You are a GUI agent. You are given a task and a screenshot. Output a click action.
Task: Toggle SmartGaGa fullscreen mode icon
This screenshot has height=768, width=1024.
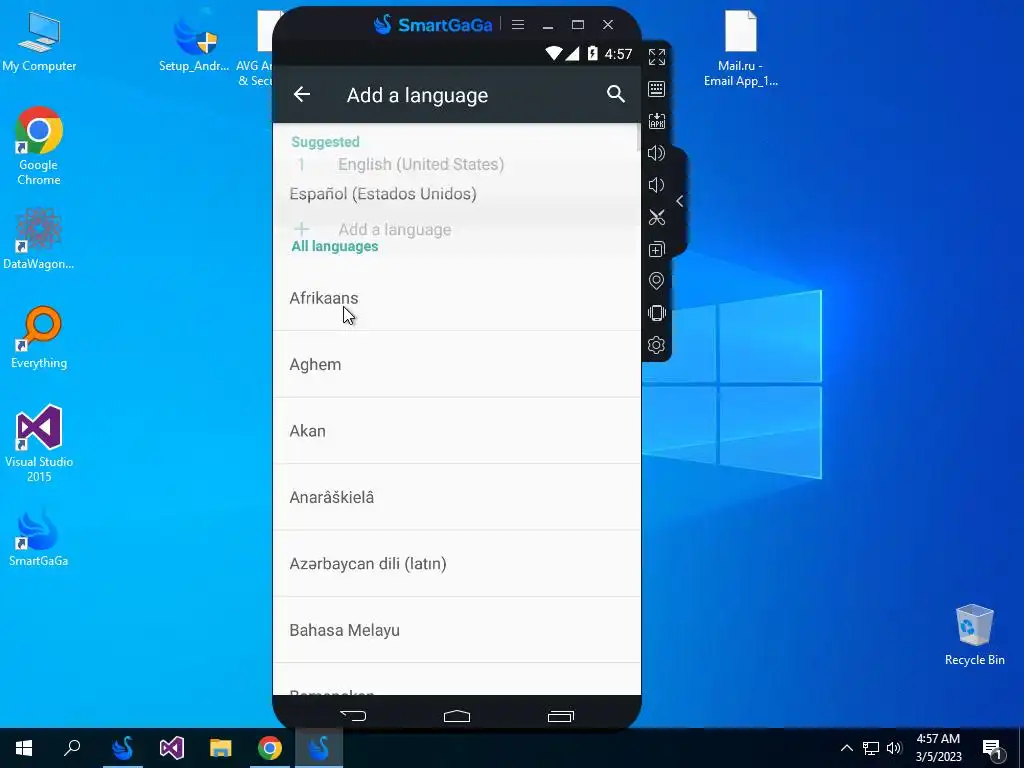(x=656, y=57)
